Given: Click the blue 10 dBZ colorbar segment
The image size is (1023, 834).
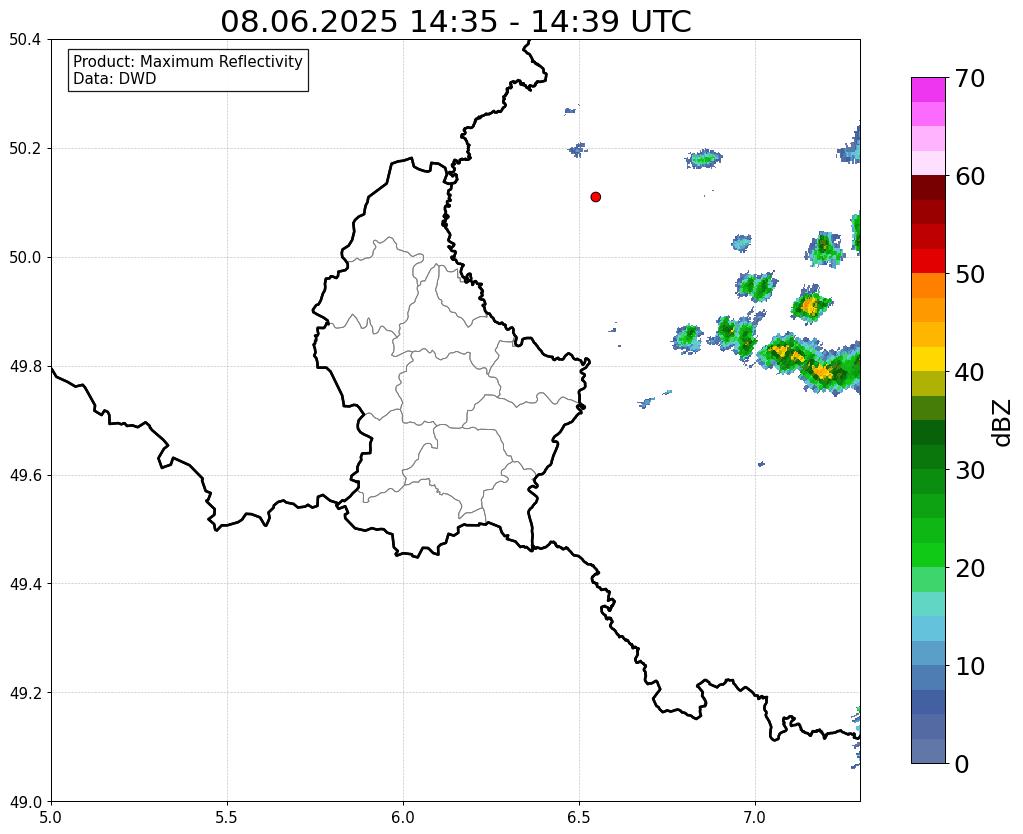Looking at the screenshot, I should (928, 653).
